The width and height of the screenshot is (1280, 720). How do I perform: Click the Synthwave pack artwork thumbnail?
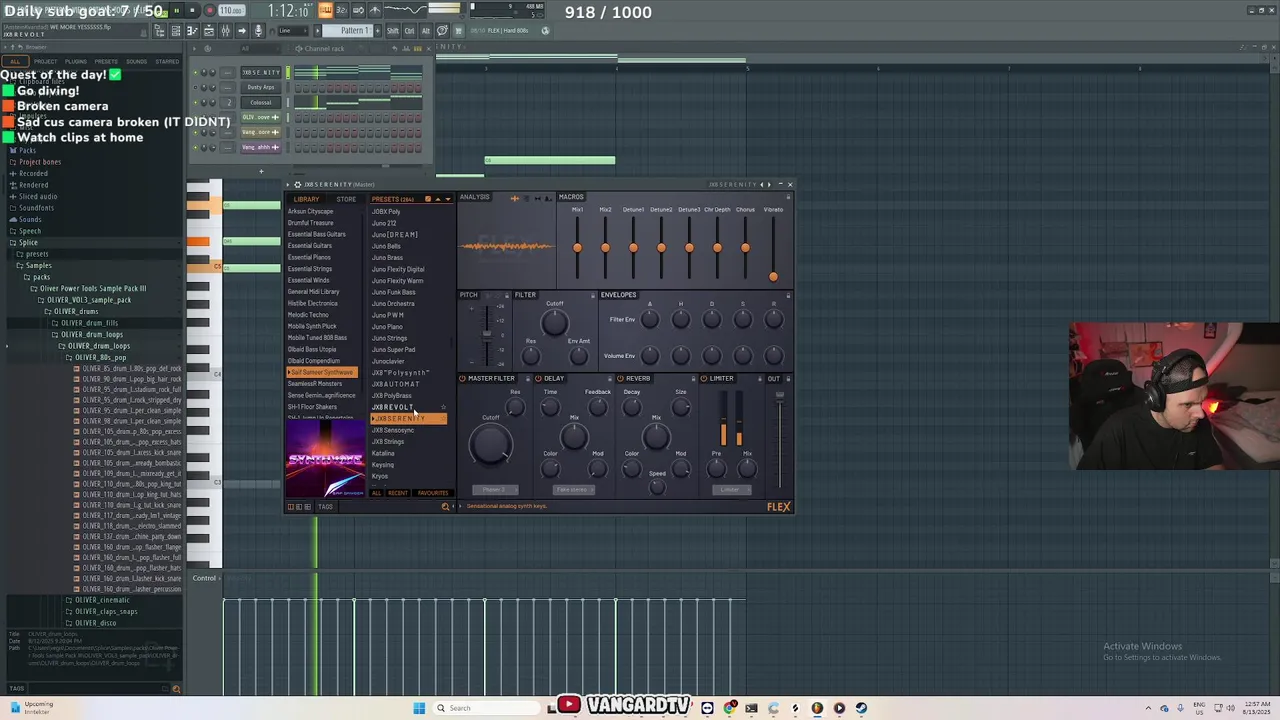pyautogui.click(x=325, y=459)
